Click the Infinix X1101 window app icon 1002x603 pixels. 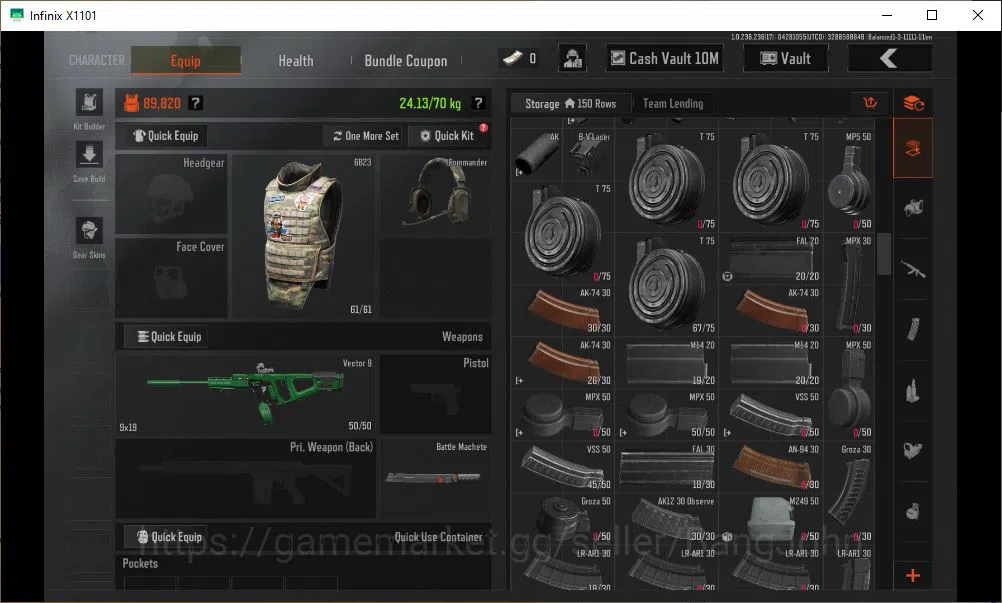[17, 15]
